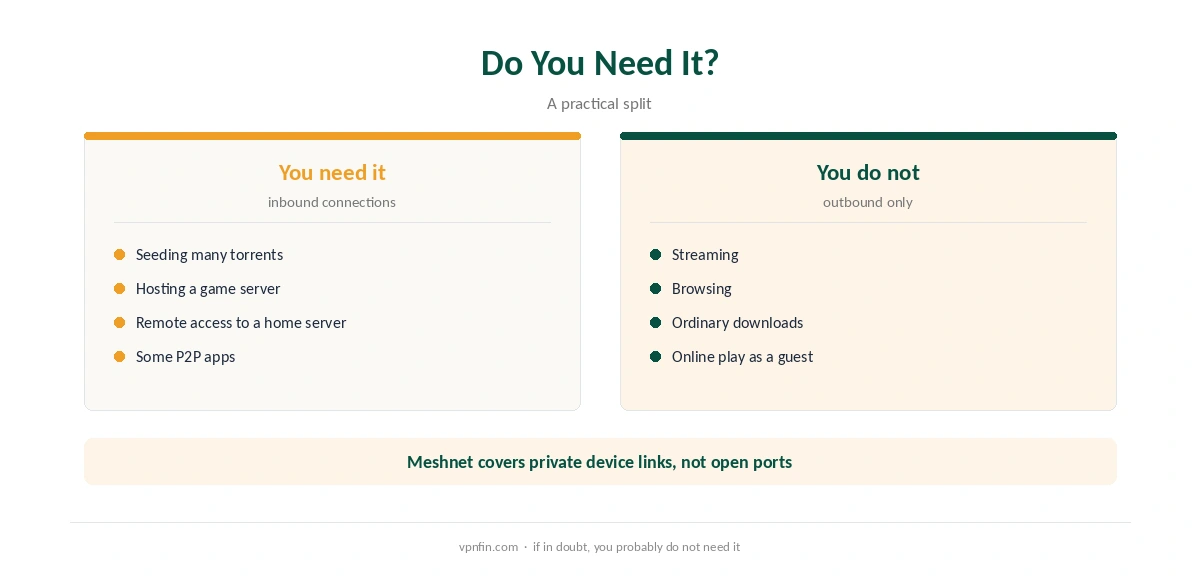1200x576 pixels.
Task: Select "Online play as a guest"
Action: tap(742, 357)
